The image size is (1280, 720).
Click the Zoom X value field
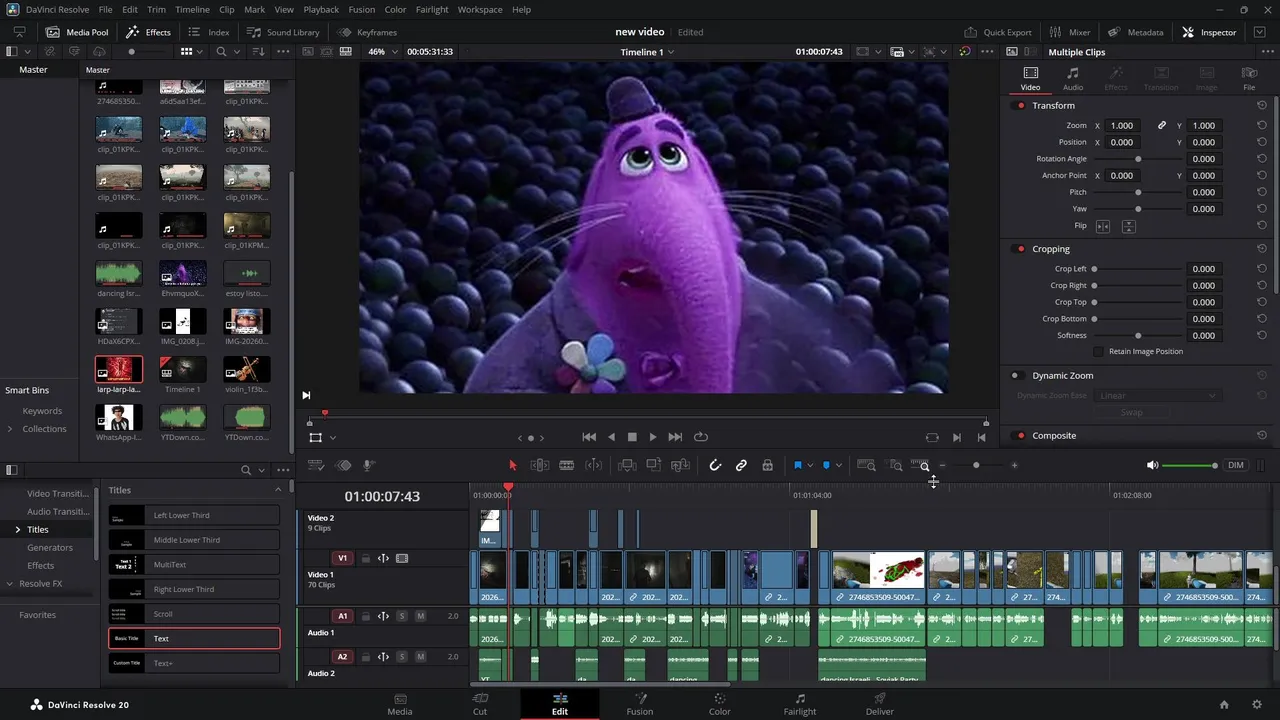coord(1123,126)
